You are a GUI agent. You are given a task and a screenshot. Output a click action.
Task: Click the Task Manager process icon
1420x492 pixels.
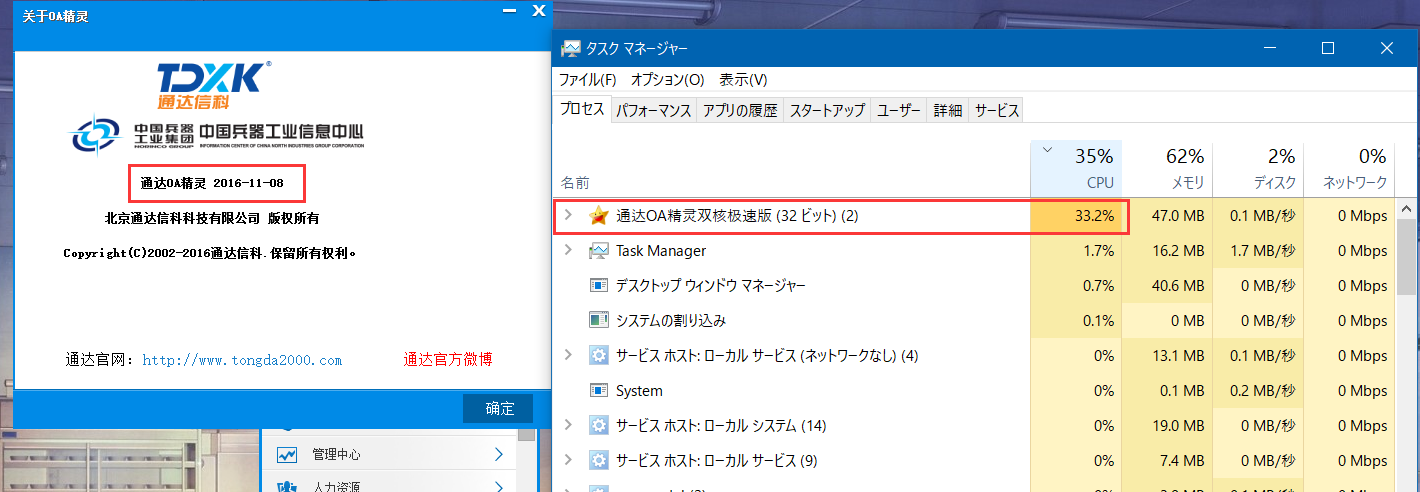[x=599, y=251]
